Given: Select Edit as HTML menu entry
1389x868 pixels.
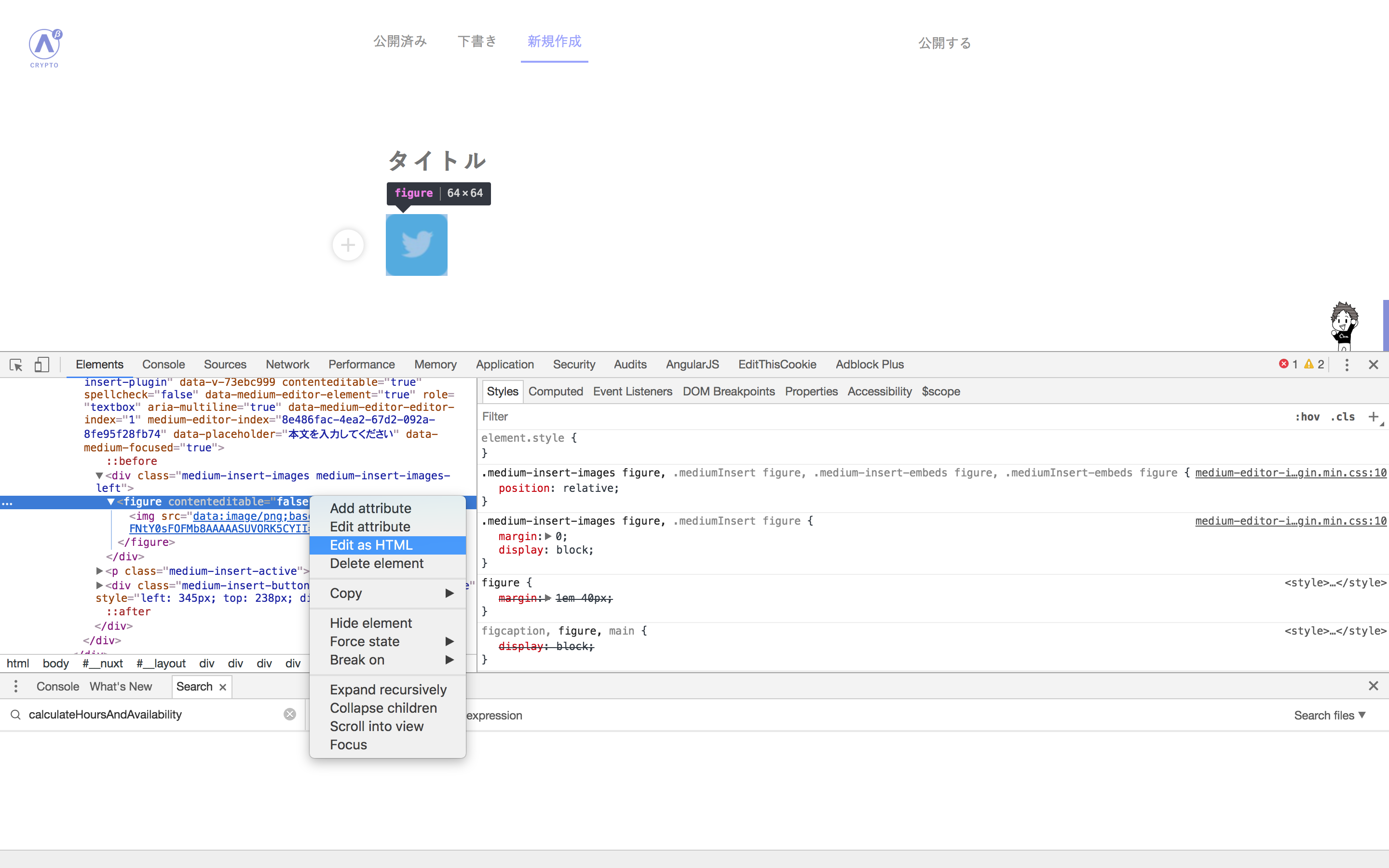Looking at the screenshot, I should (371, 545).
